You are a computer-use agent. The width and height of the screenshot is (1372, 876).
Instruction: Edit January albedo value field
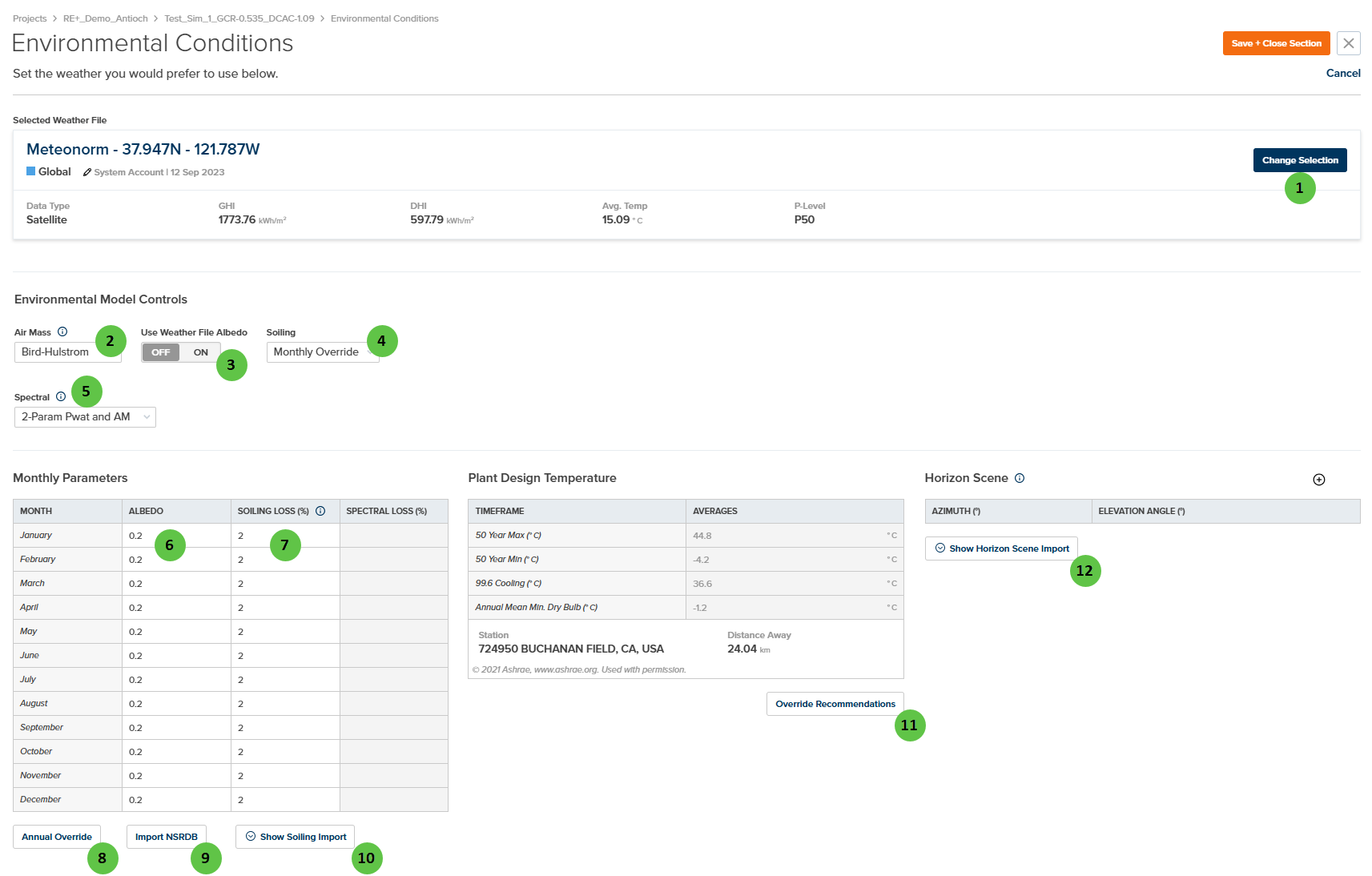(176, 536)
